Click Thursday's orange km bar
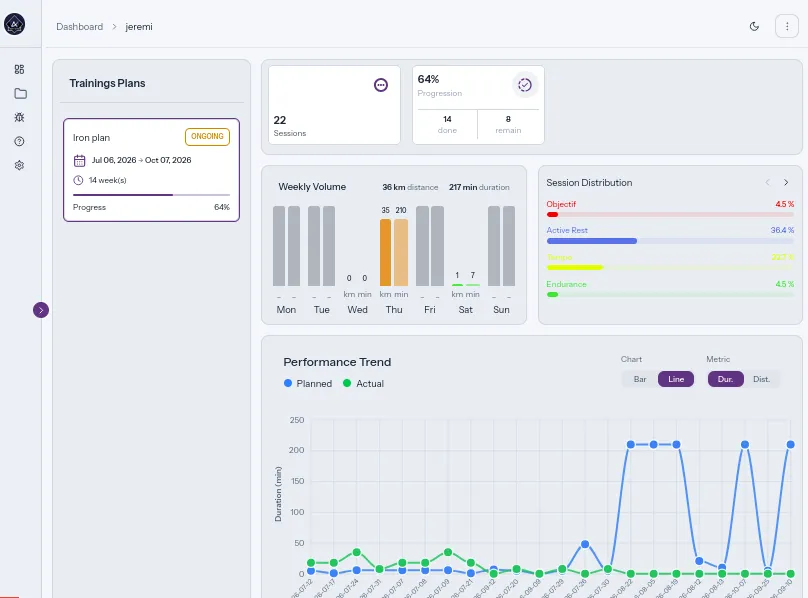The image size is (808, 598). pyautogui.click(x=385, y=253)
